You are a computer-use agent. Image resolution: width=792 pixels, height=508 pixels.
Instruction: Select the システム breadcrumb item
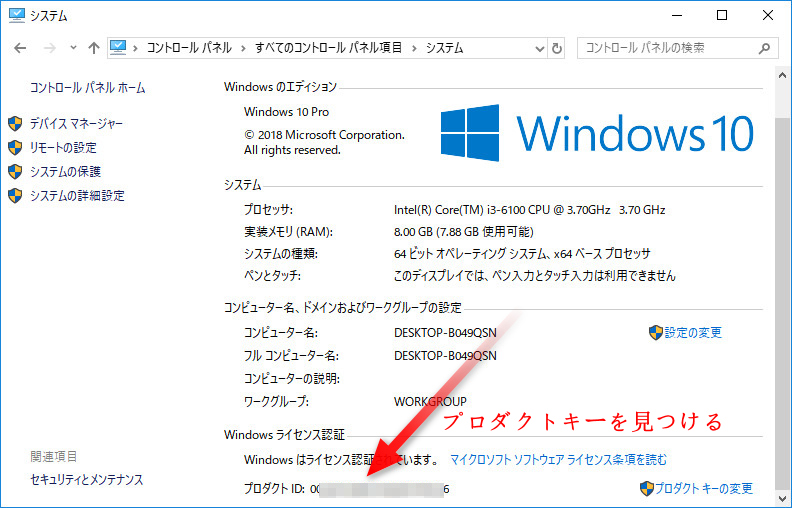pos(444,48)
